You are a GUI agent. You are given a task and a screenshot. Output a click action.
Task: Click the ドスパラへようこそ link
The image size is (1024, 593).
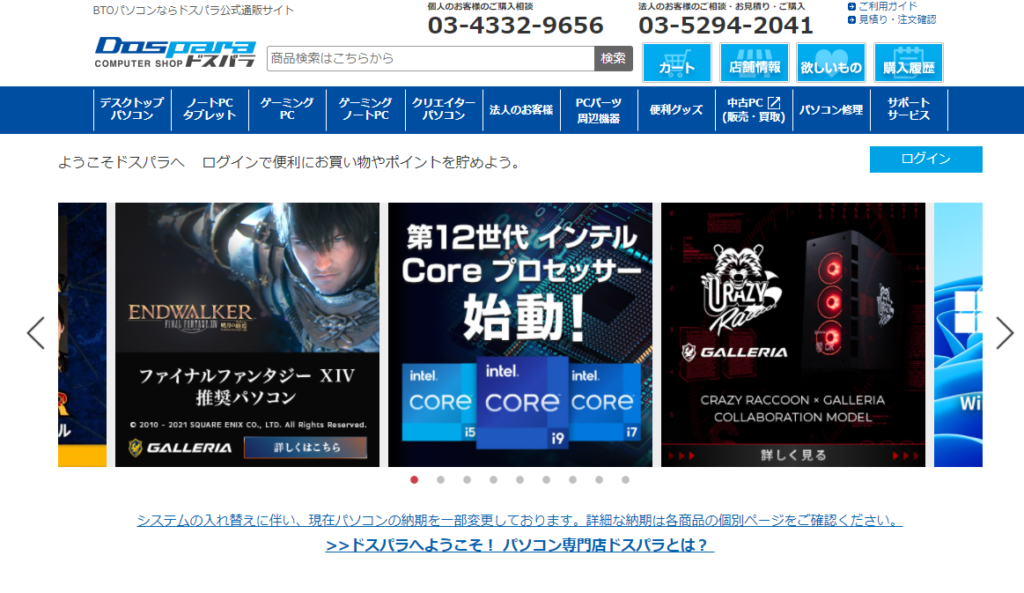[520, 545]
